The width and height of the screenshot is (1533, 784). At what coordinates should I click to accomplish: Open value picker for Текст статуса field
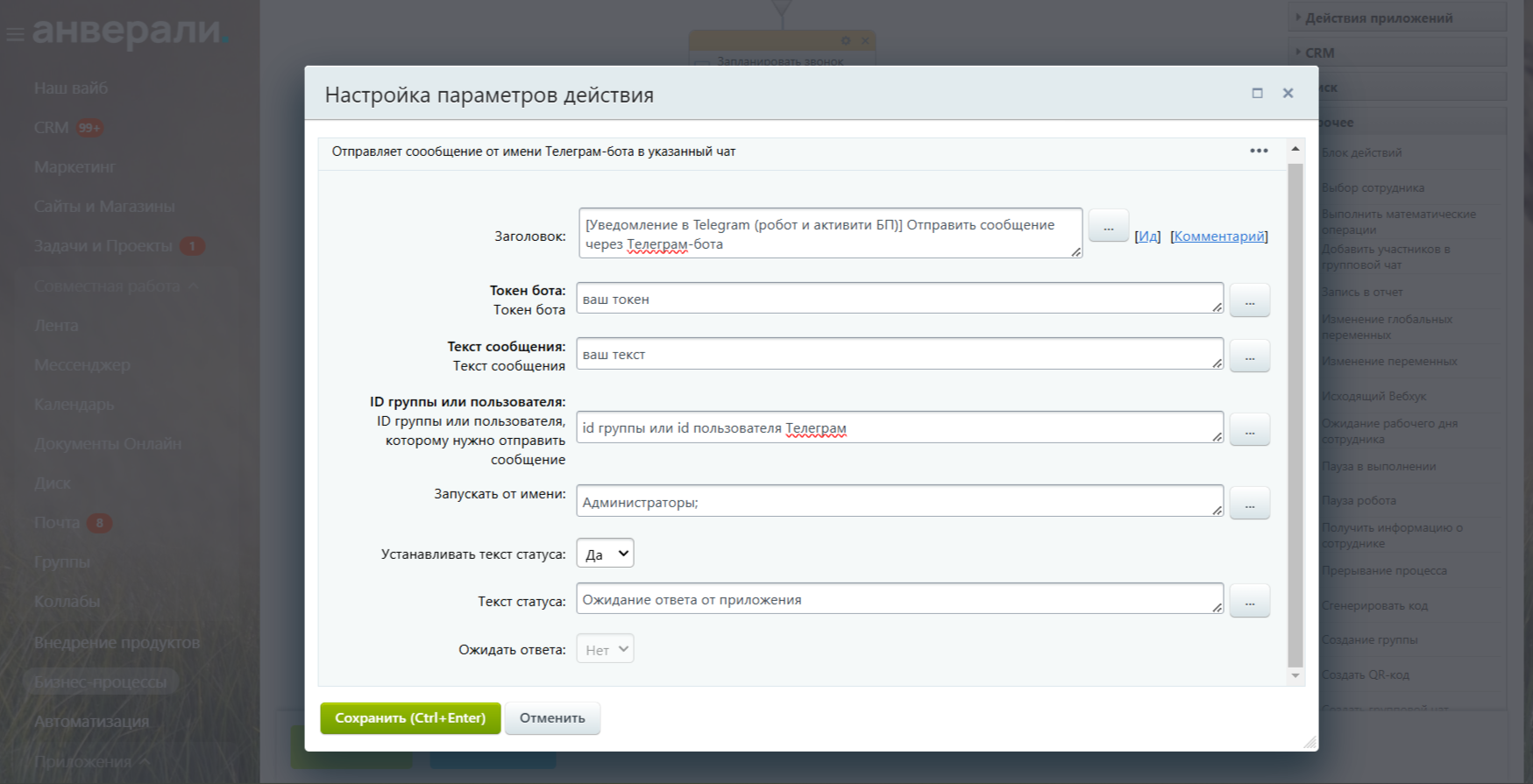1249,602
